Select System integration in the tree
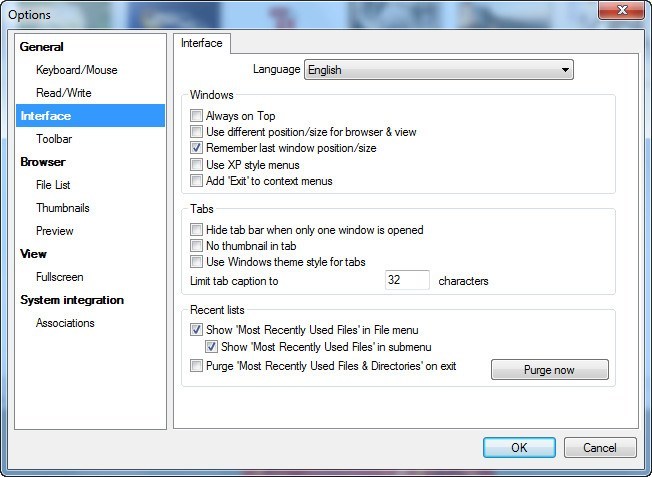The image size is (652, 477). pos(72,300)
